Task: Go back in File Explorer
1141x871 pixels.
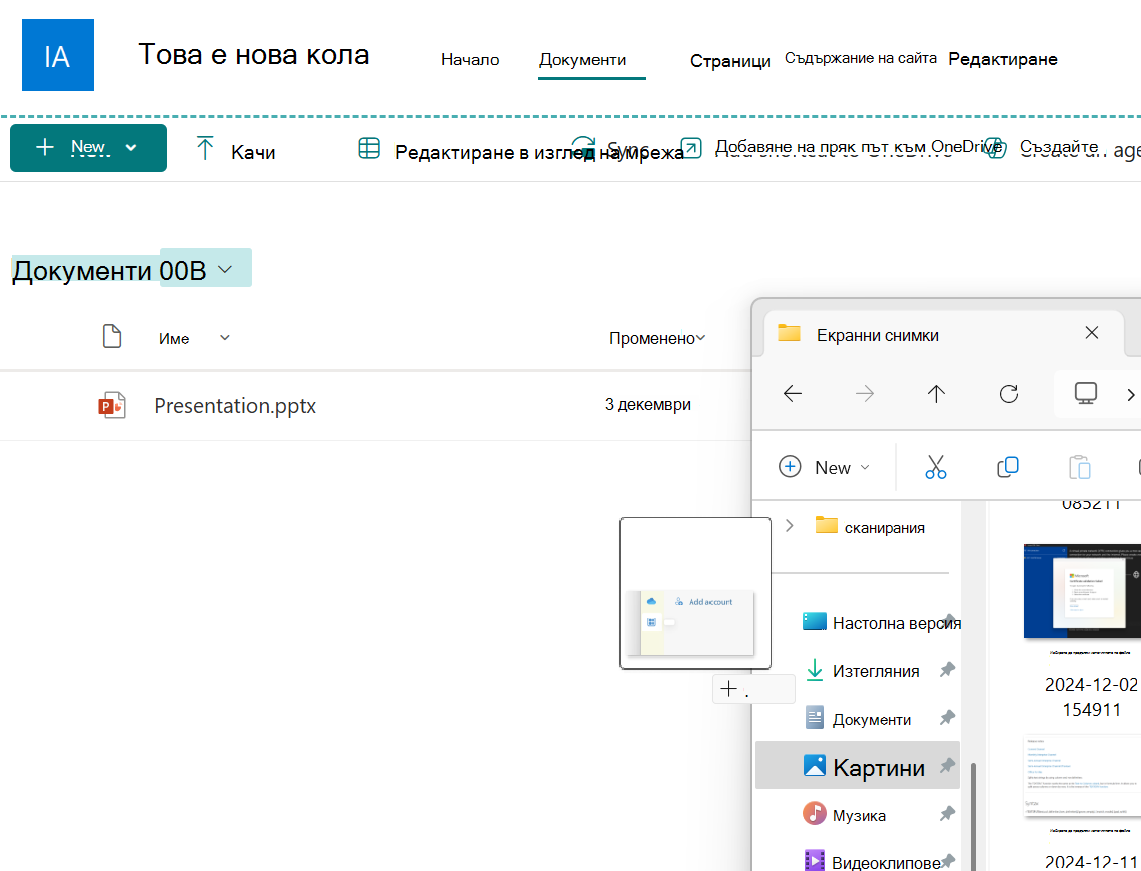Action: coord(792,394)
